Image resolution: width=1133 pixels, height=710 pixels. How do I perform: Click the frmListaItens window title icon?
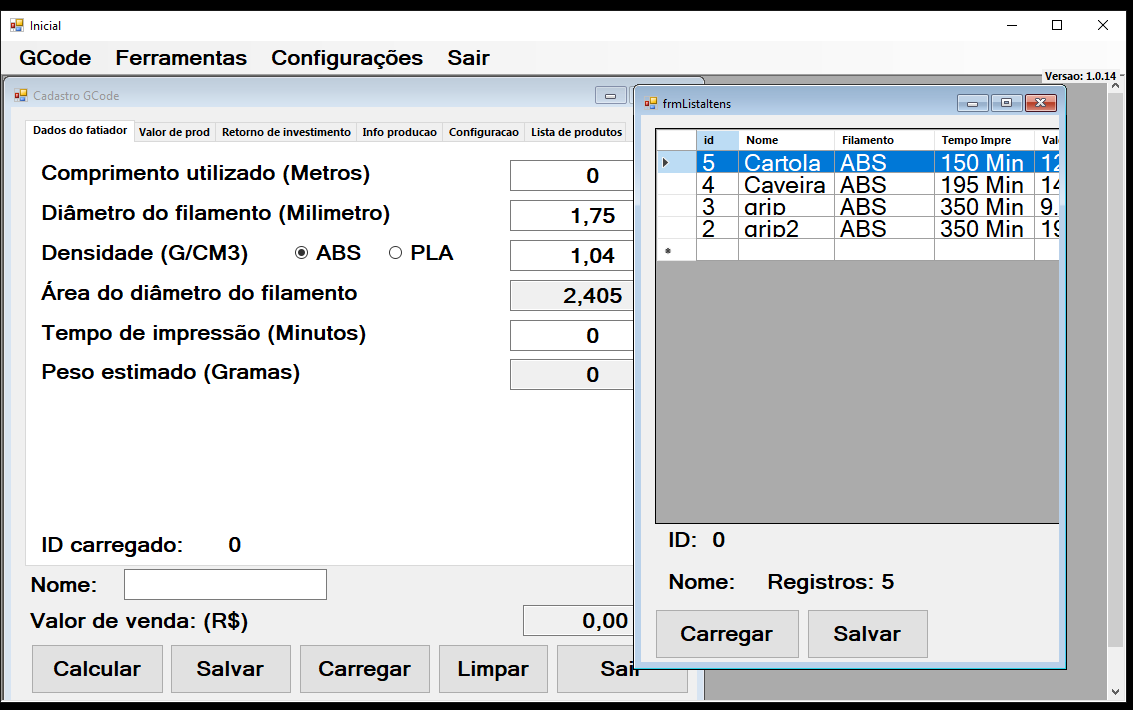click(x=651, y=103)
